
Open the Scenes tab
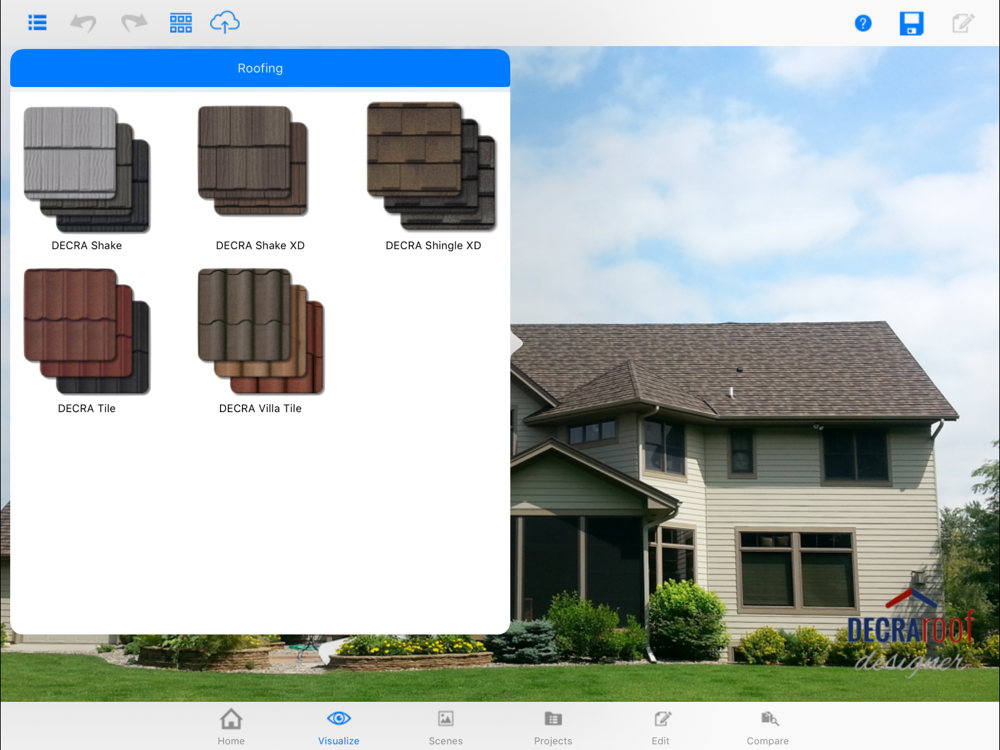click(x=446, y=726)
